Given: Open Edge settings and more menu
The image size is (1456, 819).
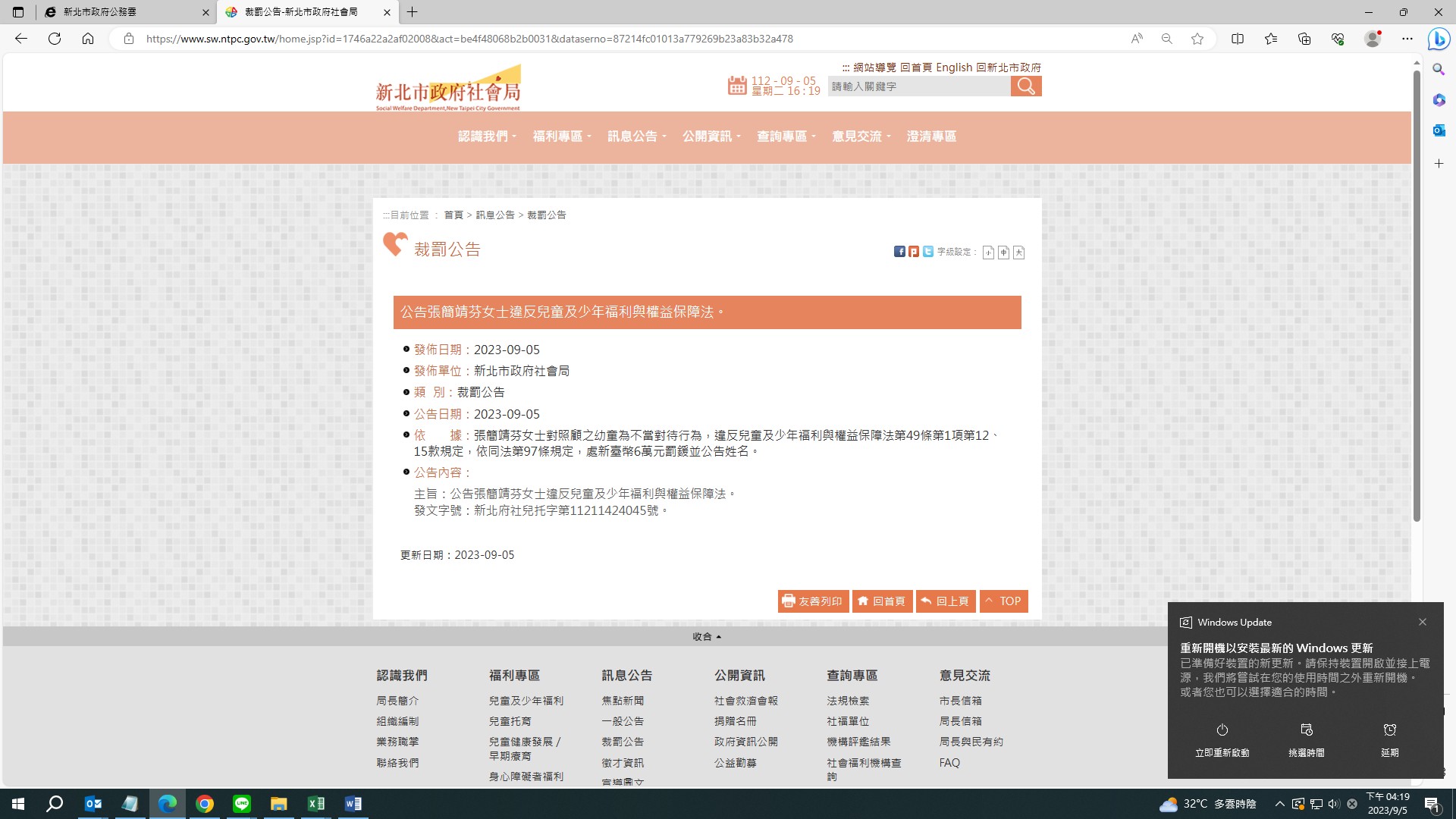Looking at the screenshot, I should click(1407, 39).
